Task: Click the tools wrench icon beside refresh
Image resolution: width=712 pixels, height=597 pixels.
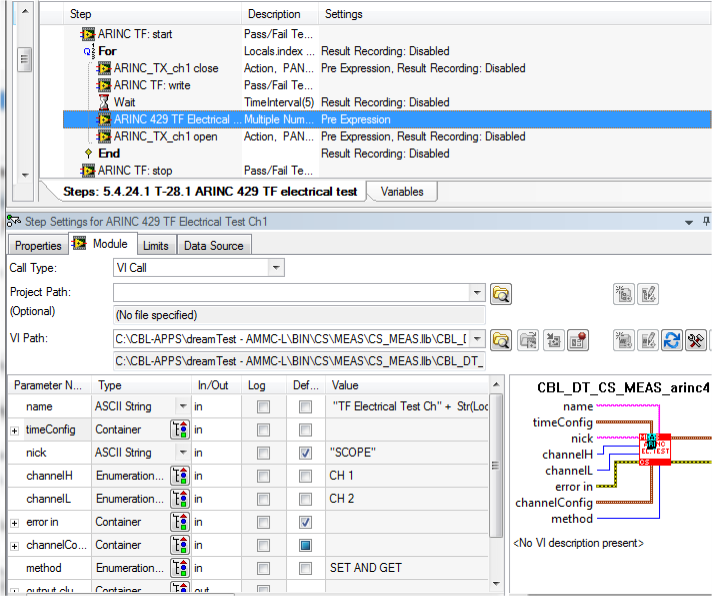Action: [696, 340]
